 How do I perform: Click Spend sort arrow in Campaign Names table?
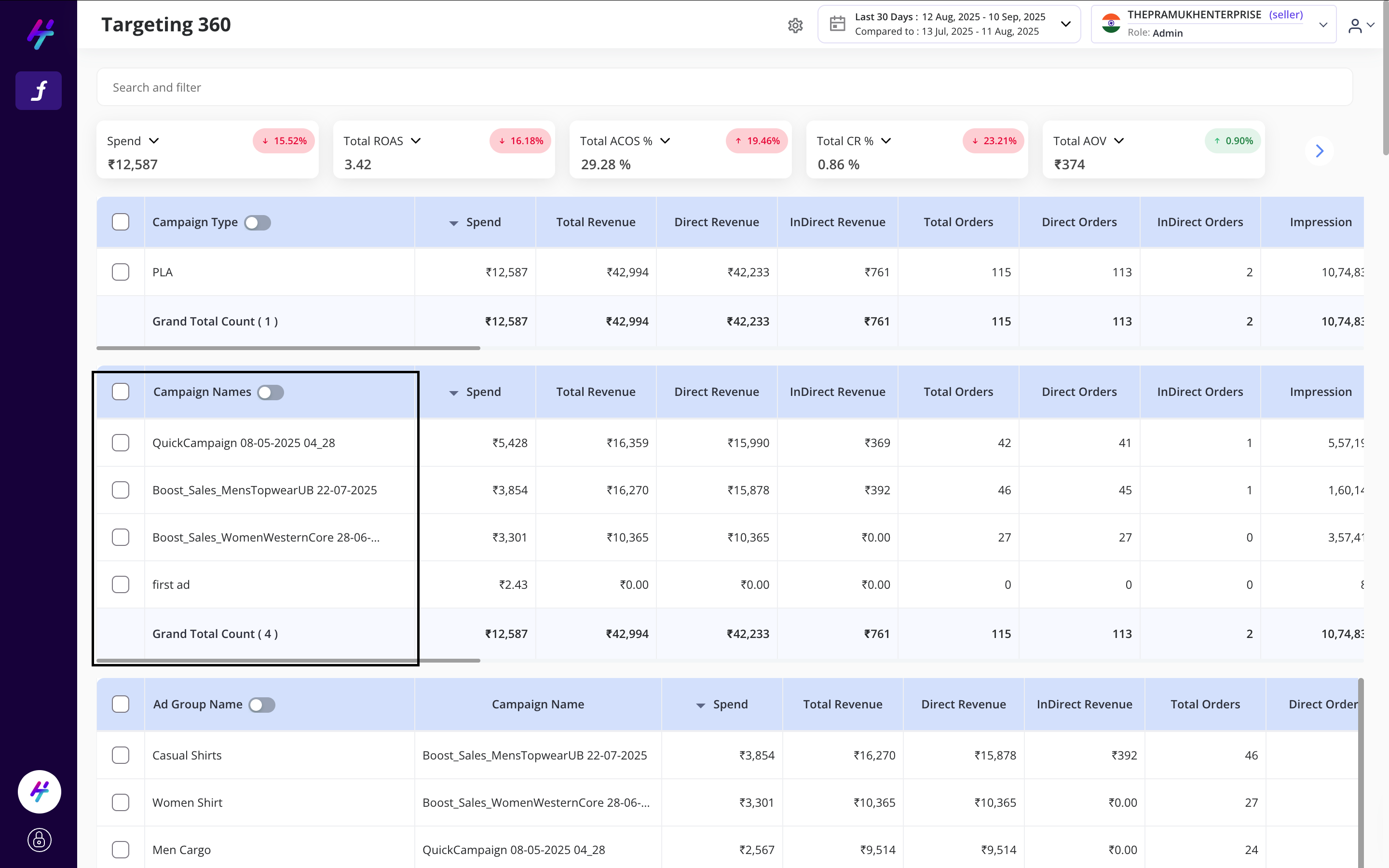(x=453, y=393)
